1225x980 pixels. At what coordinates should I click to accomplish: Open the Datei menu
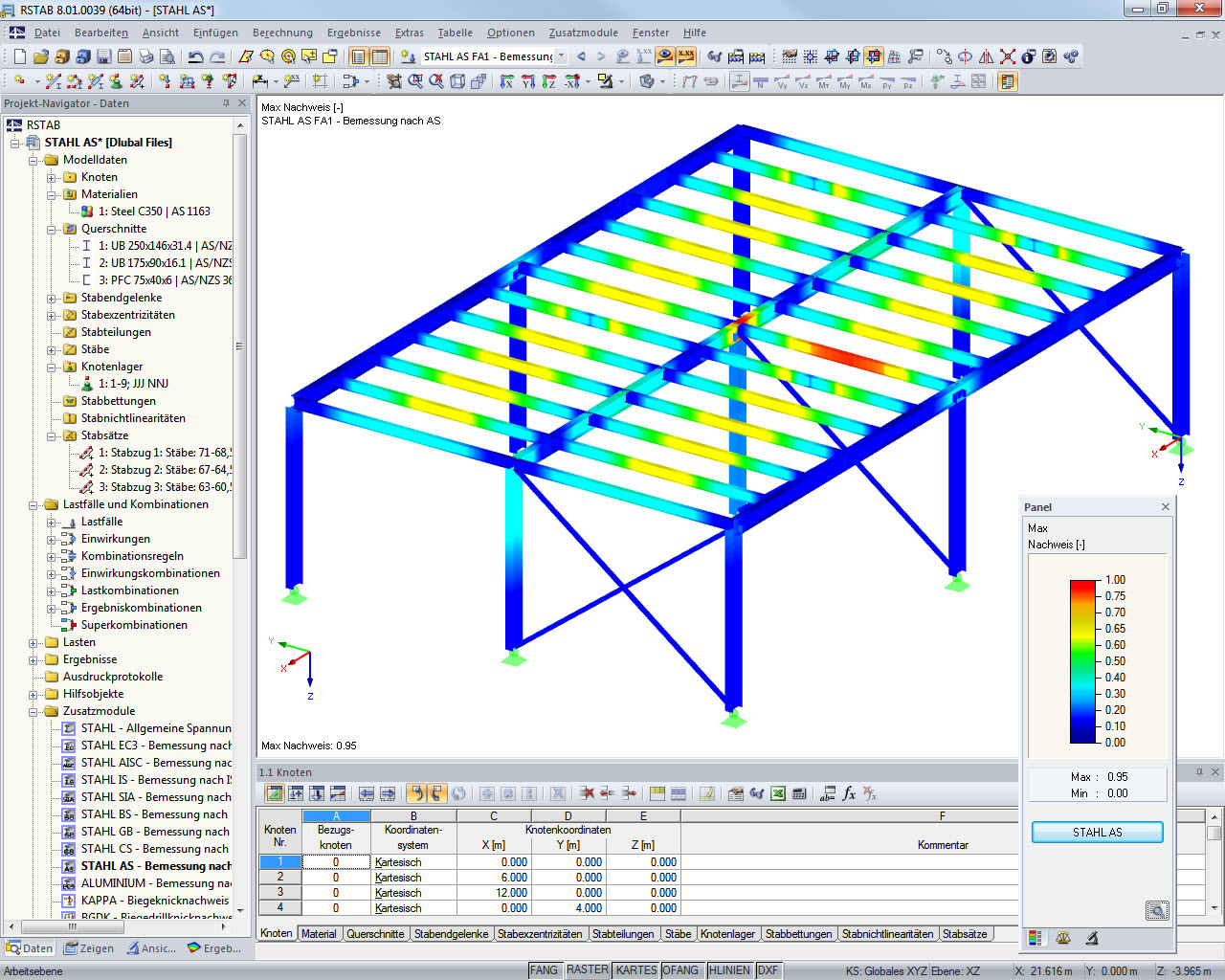coord(47,33)
